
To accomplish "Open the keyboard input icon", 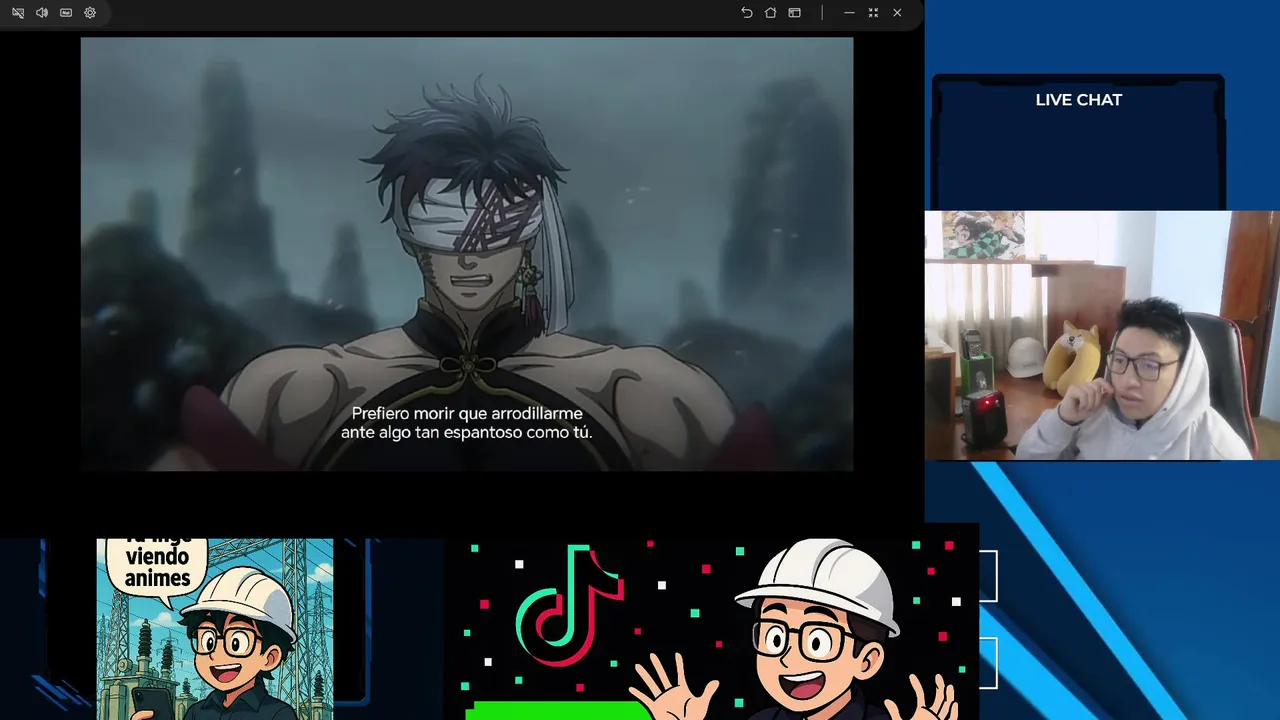I will click(66, 13).
